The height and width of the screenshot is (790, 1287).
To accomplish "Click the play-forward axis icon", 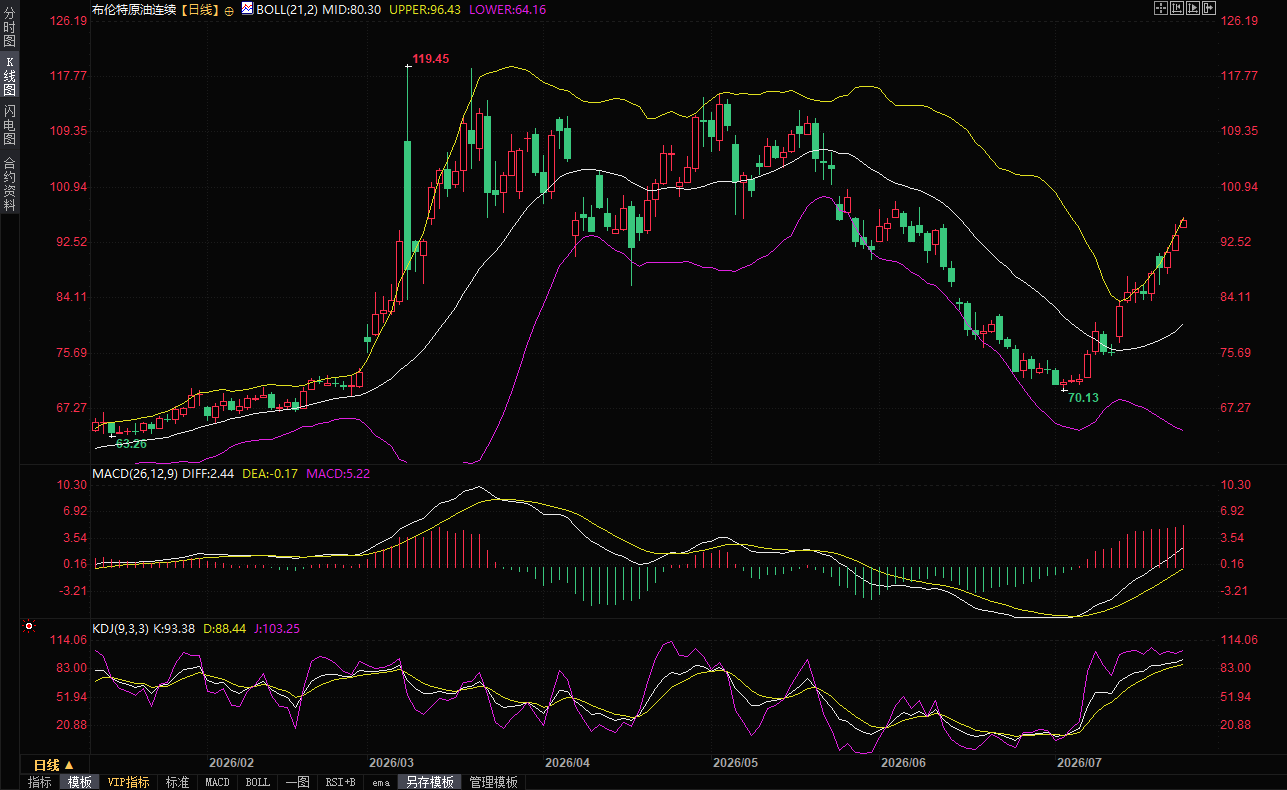I will point(1193,8).
